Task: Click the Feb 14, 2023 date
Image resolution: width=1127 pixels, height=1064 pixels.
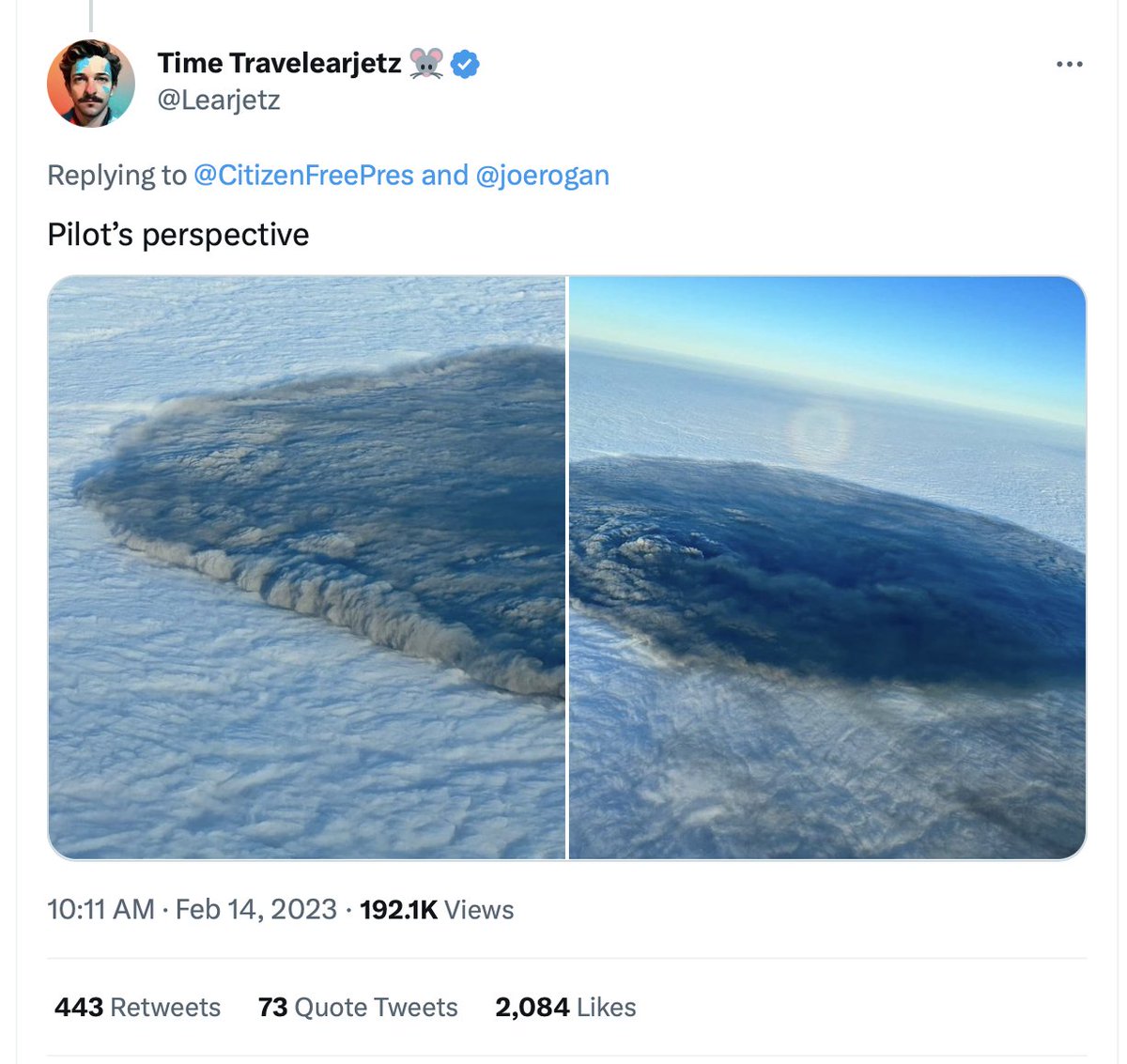Action: [x=256, y=909]
